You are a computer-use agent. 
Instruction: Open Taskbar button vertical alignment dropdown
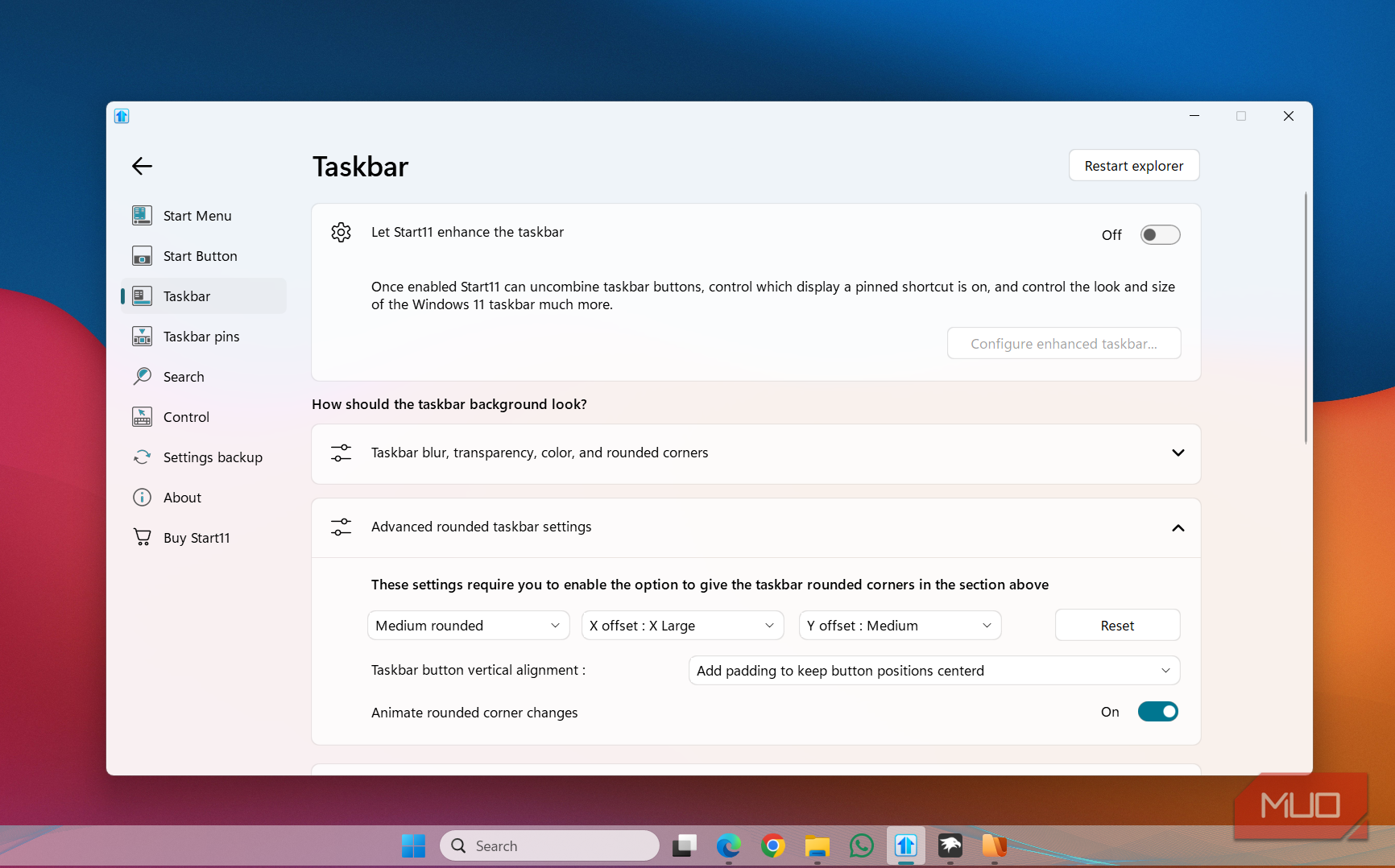click(x=933, y=671)
